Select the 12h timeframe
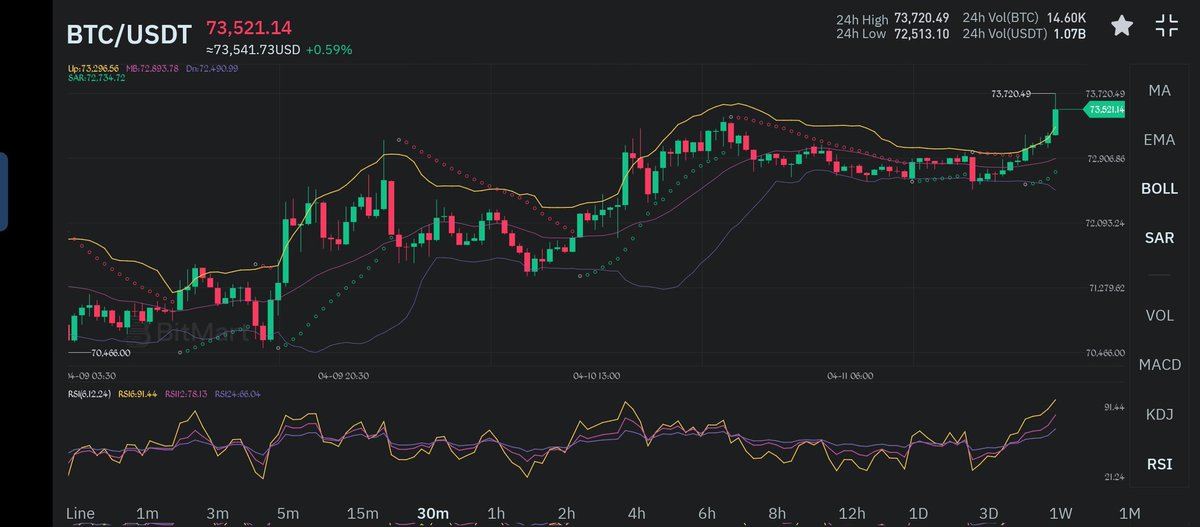Screen dimensions: 1200x527 pyautogui.click(x=852, y=513)
